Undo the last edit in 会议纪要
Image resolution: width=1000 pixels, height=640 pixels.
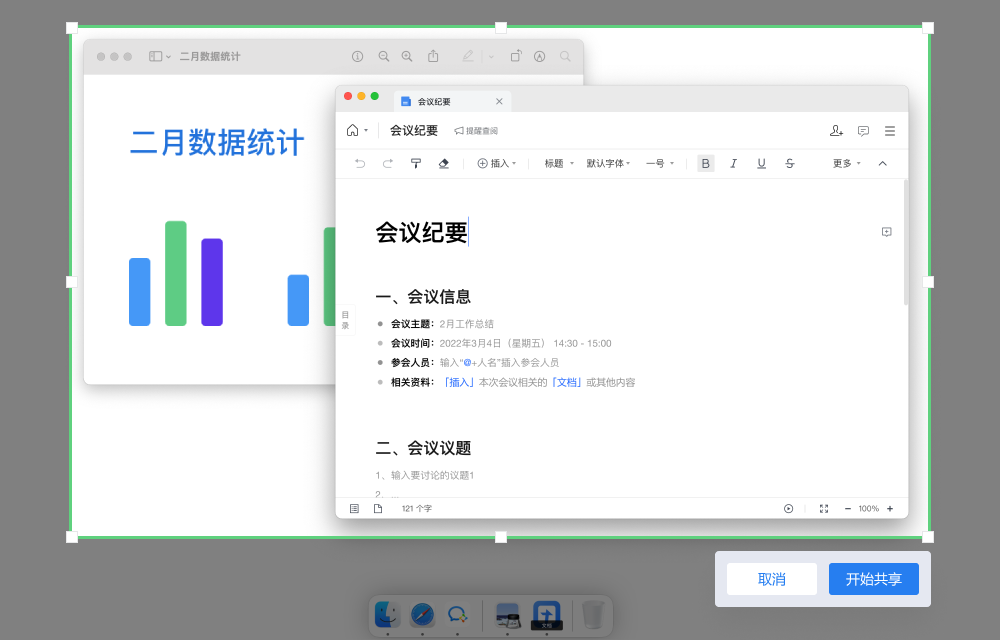click(x=360, y=164)
